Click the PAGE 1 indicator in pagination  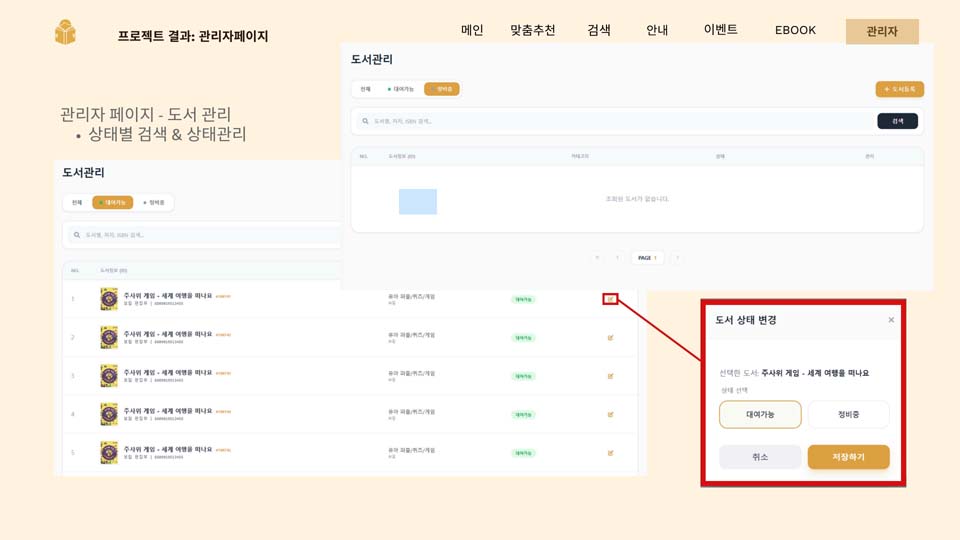[x=647, y=258]
